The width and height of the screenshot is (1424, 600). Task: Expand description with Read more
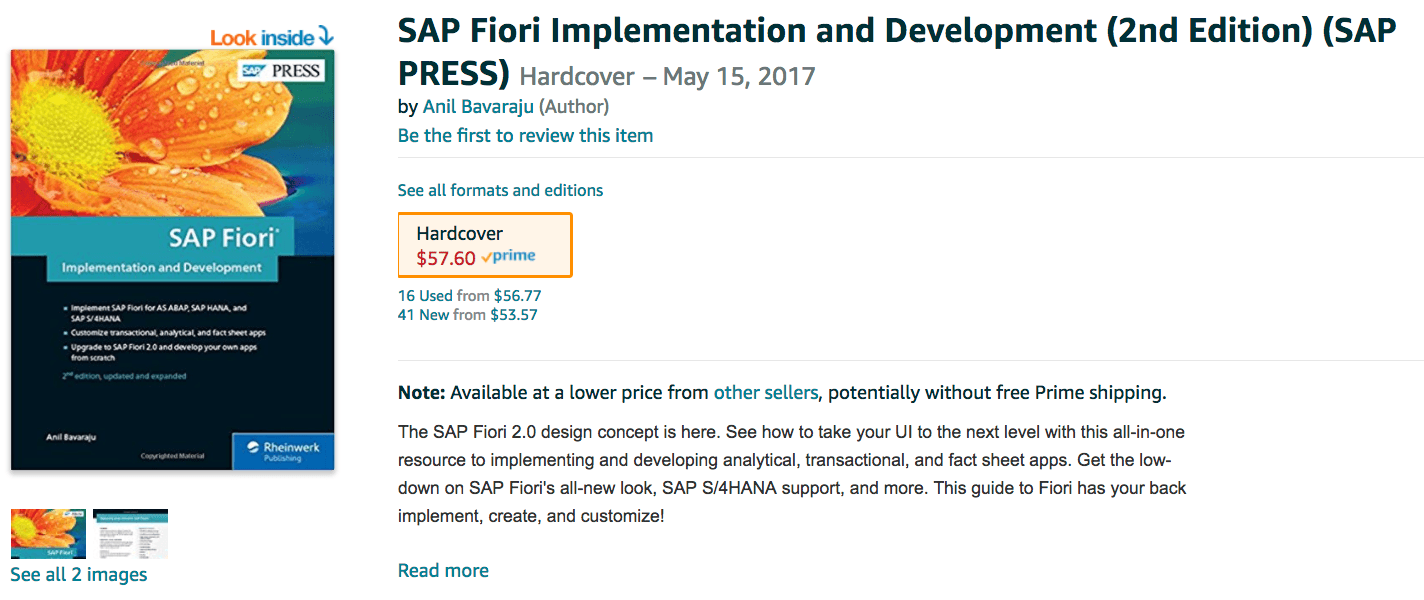(x=443, y=570)
